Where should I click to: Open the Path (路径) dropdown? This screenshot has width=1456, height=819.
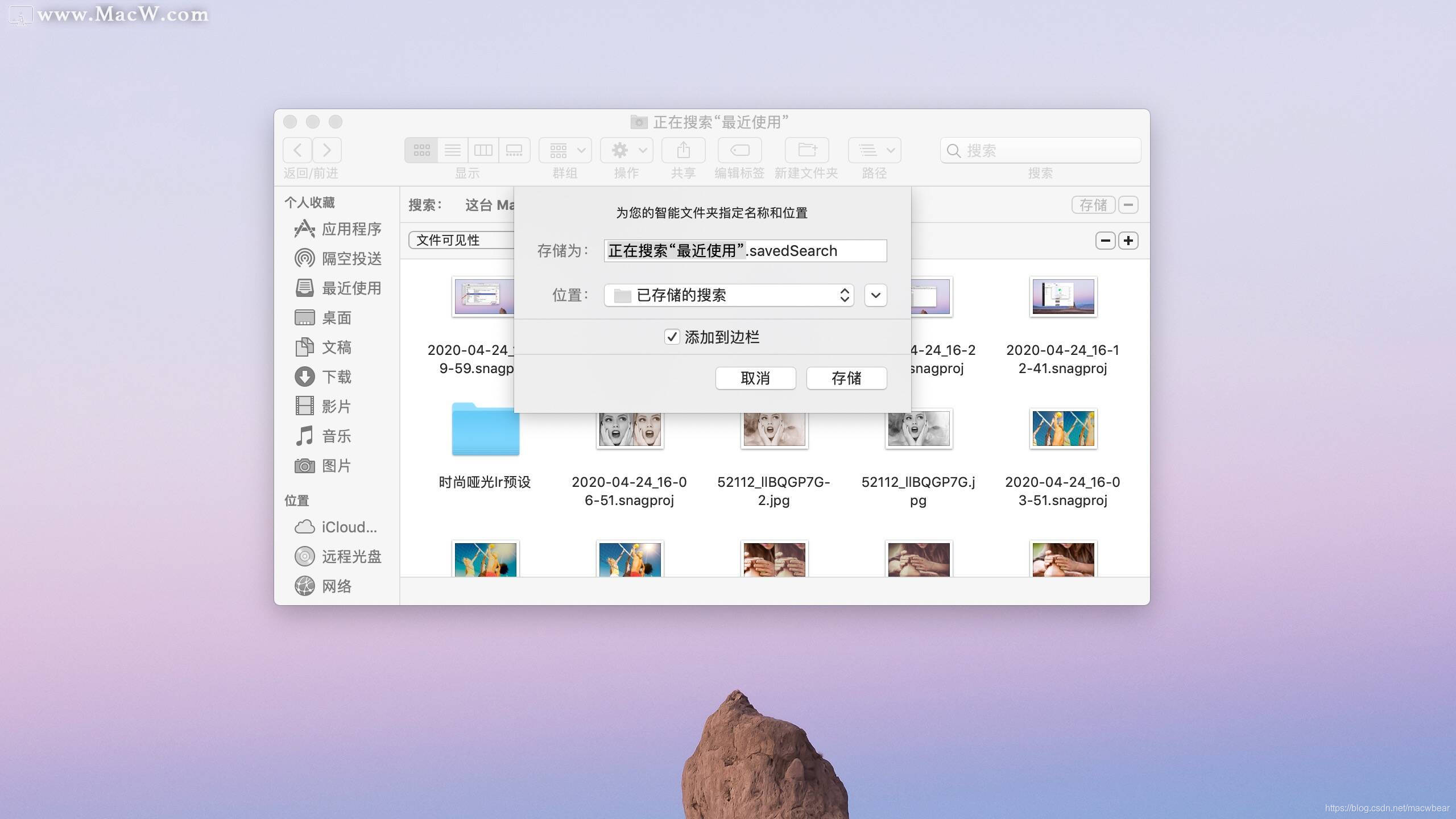[x=875, y=150]
